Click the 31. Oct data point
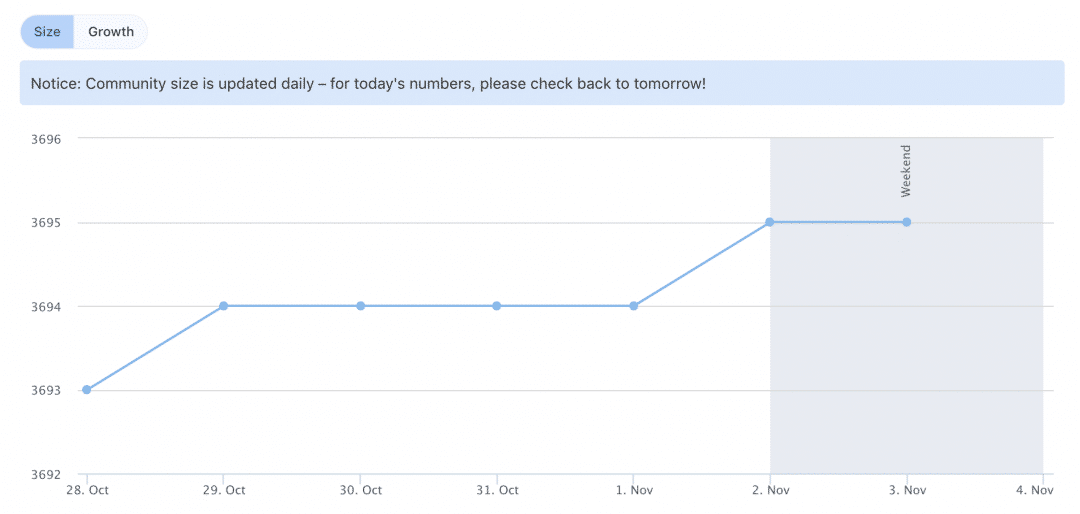This screenshot has width=1080, height=514. tap(497, 306)
